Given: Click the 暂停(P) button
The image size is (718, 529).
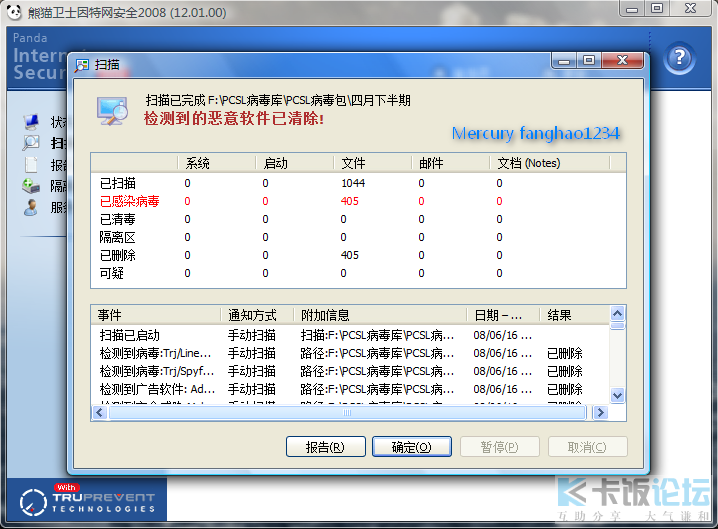Looking at the screenshot, I should [500, 447].
